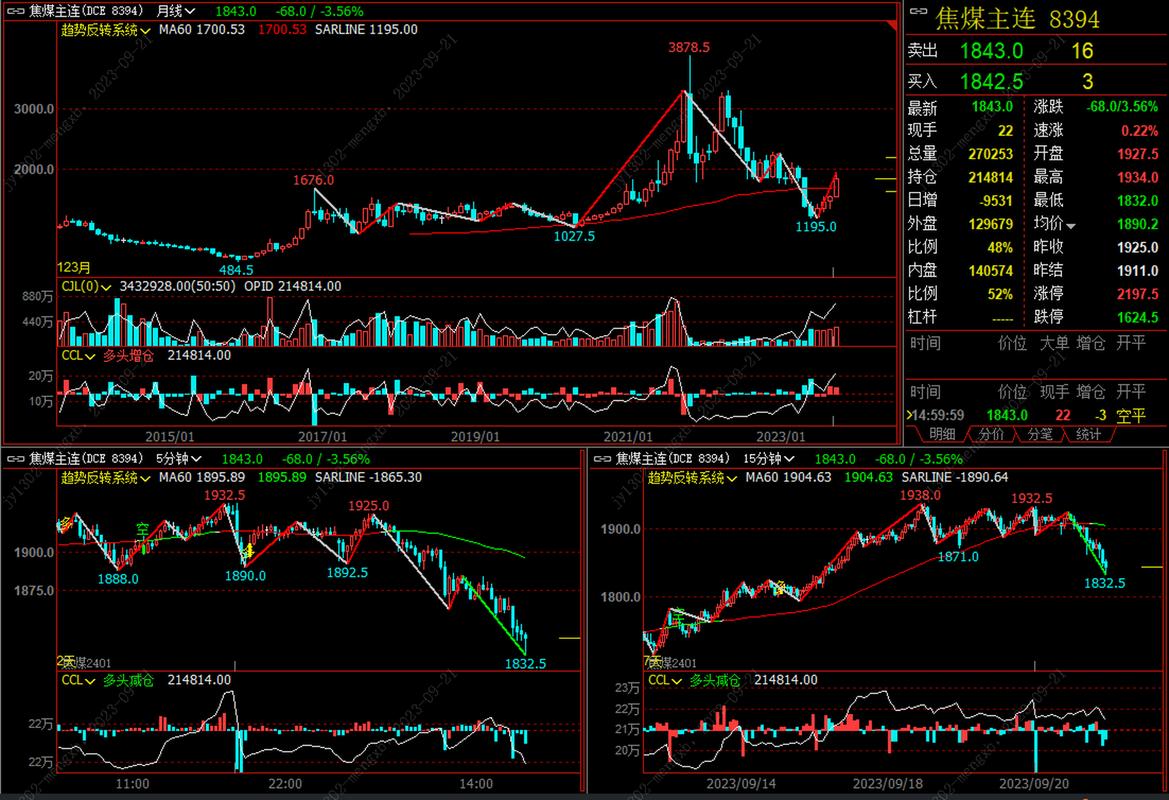The width and height of the screenshot is (1169, 800).
Task: Click the 卖出 price 1843.0
Action: [991, 51]
